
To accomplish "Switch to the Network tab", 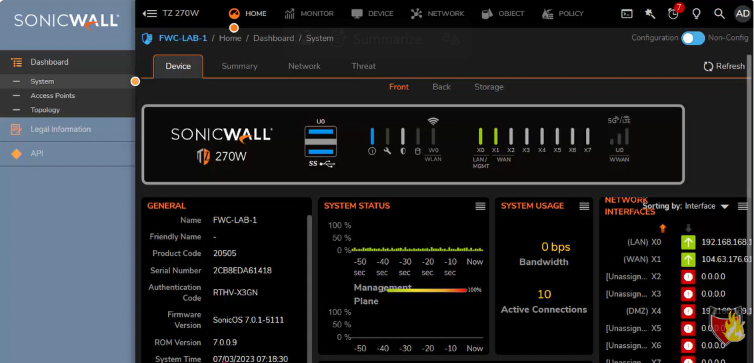I will point(304,66).
